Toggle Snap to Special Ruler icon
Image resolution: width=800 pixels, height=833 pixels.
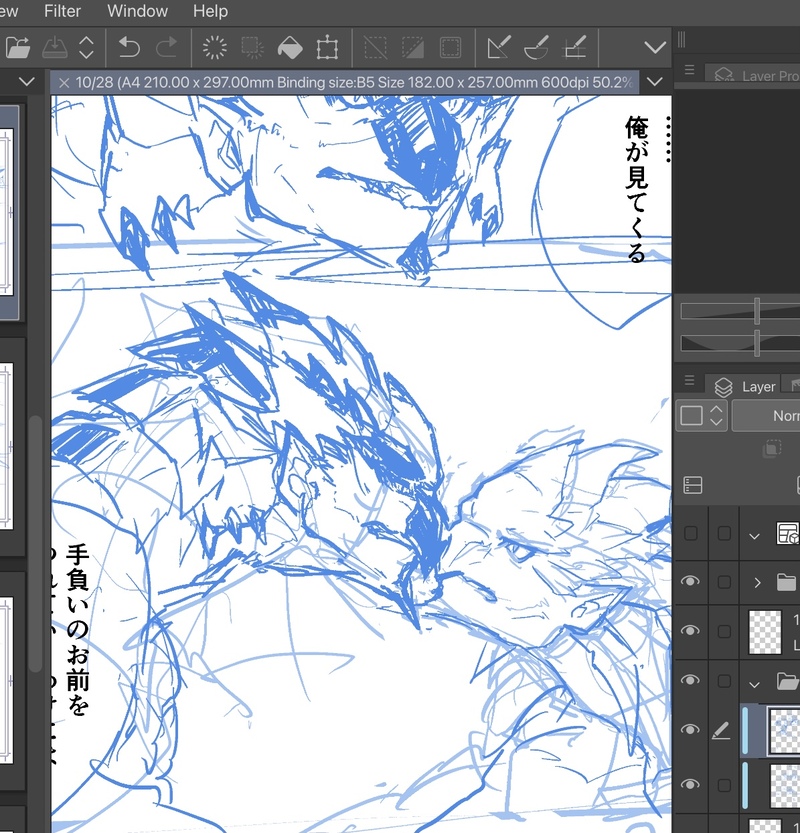537,48
